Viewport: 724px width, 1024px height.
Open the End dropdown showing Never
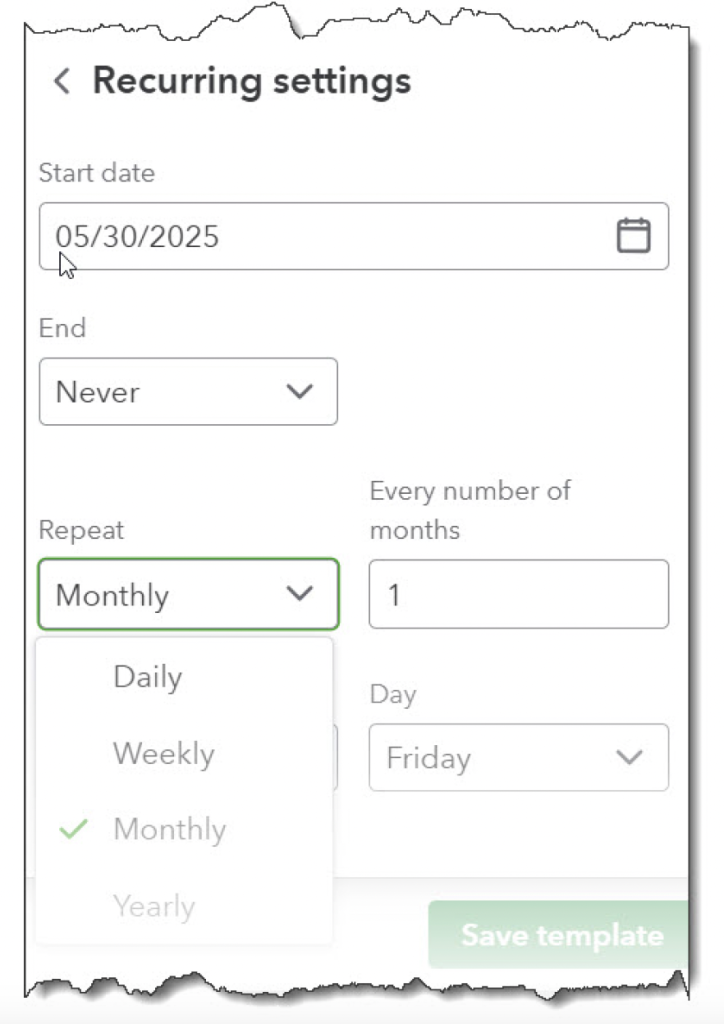pos(188,391)
